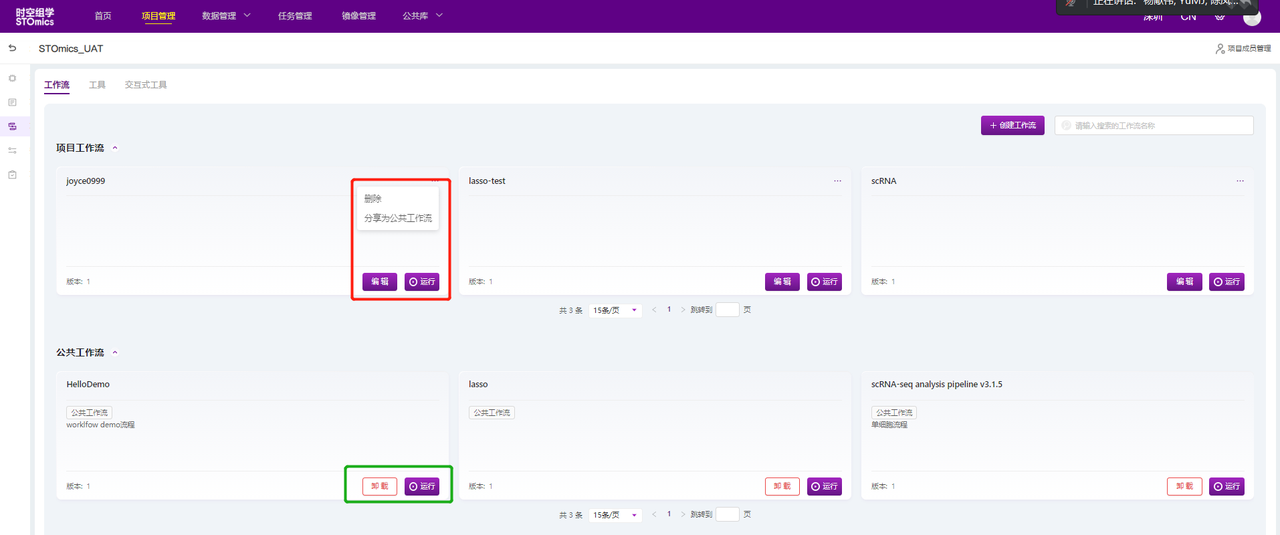Open the three-dots menu on scRNA card
This screenshot has width=1280, height=535.
(x=1239, y=181)
